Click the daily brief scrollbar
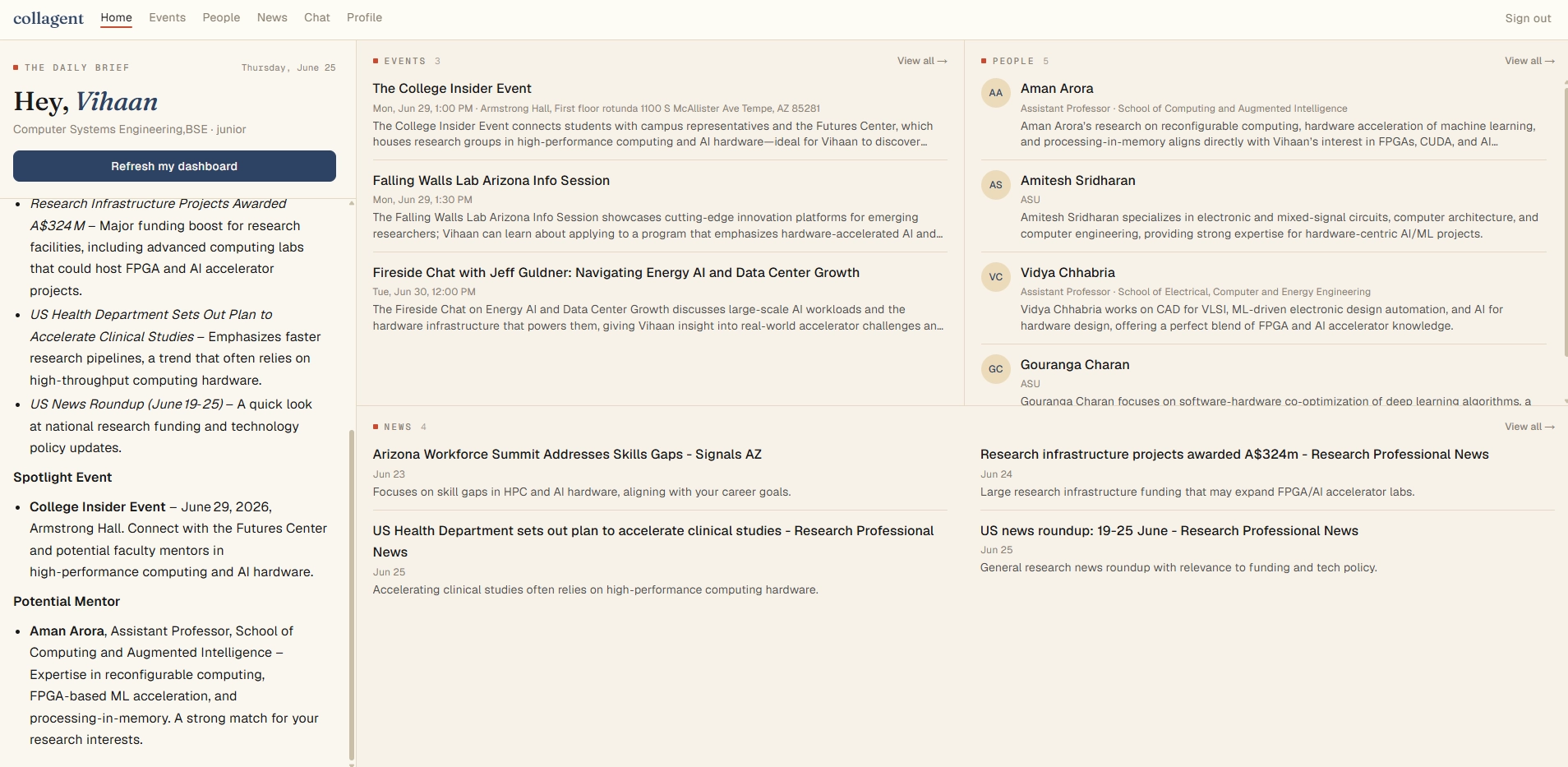Image resolution: width=1568 pixels, height=767 pixels. click(352, 596)
